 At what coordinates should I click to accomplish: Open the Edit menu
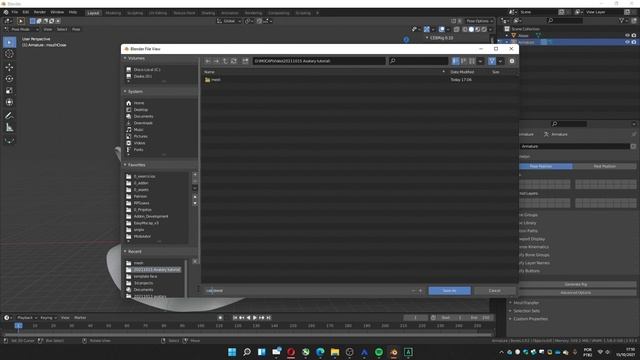pos(26,12)
